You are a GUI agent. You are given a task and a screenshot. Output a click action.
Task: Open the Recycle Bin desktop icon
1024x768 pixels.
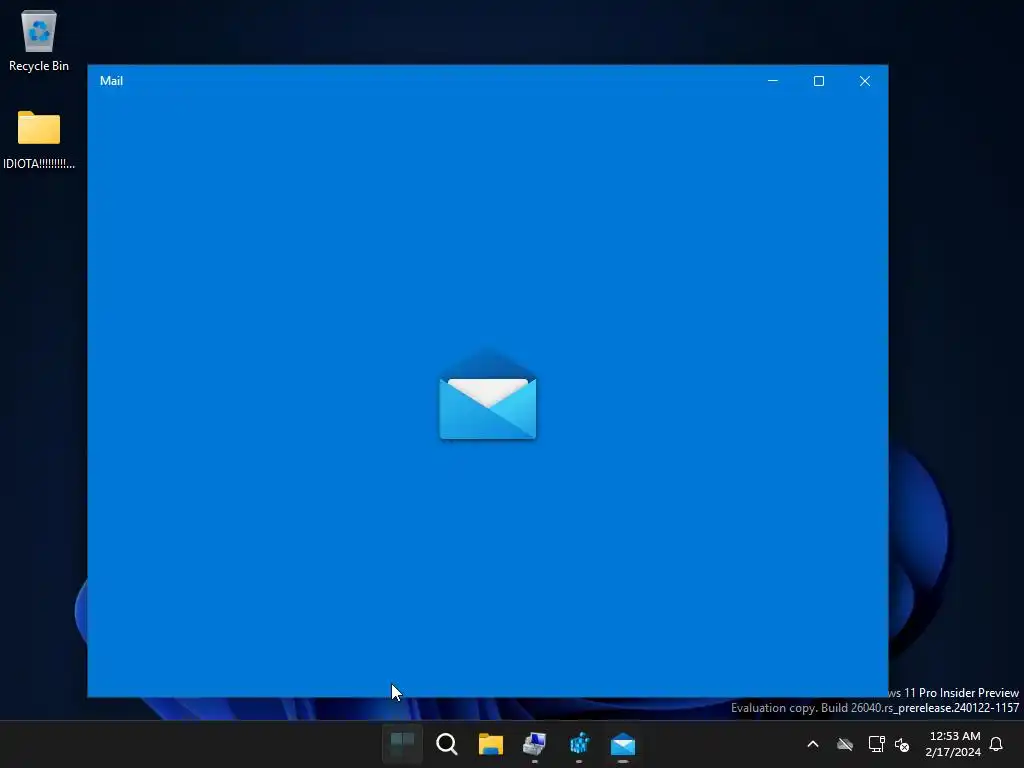[39, 40]
